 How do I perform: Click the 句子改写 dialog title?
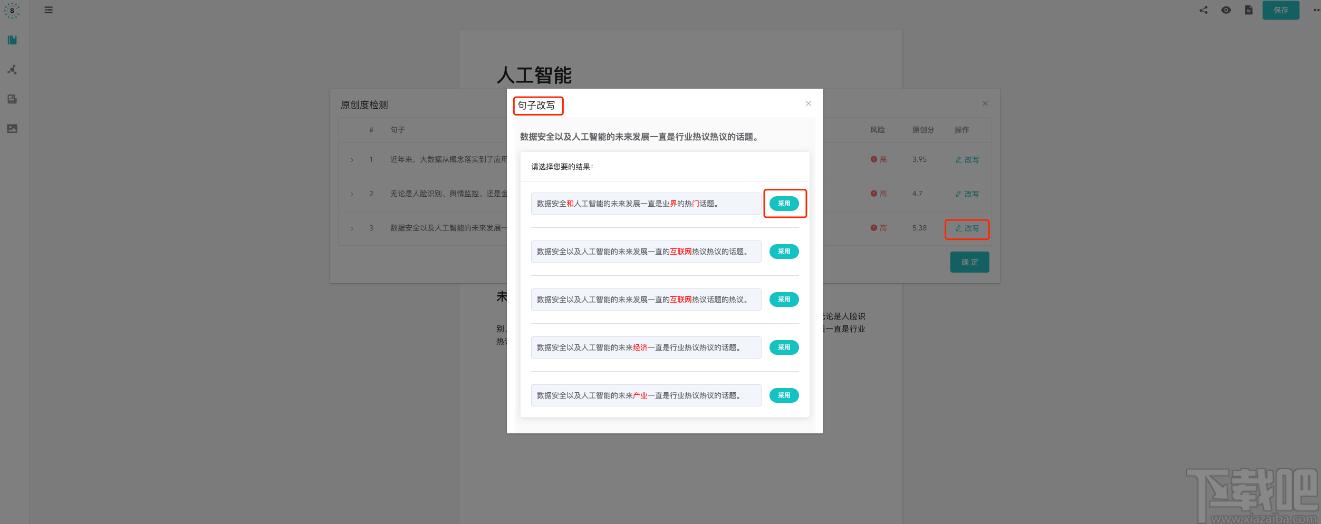tap(538, 105)
